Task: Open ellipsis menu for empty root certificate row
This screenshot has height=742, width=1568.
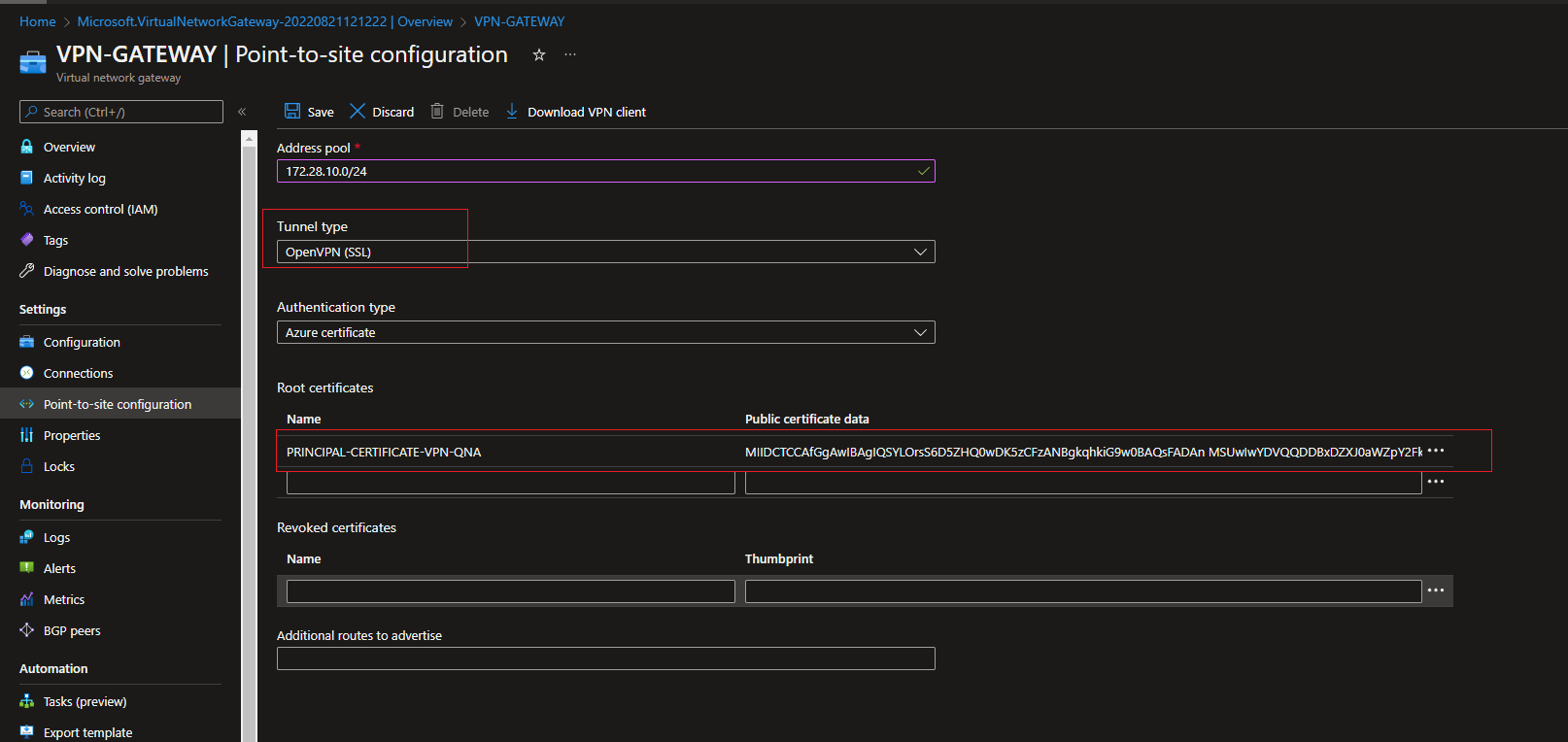Action: tap(1436, 482)
